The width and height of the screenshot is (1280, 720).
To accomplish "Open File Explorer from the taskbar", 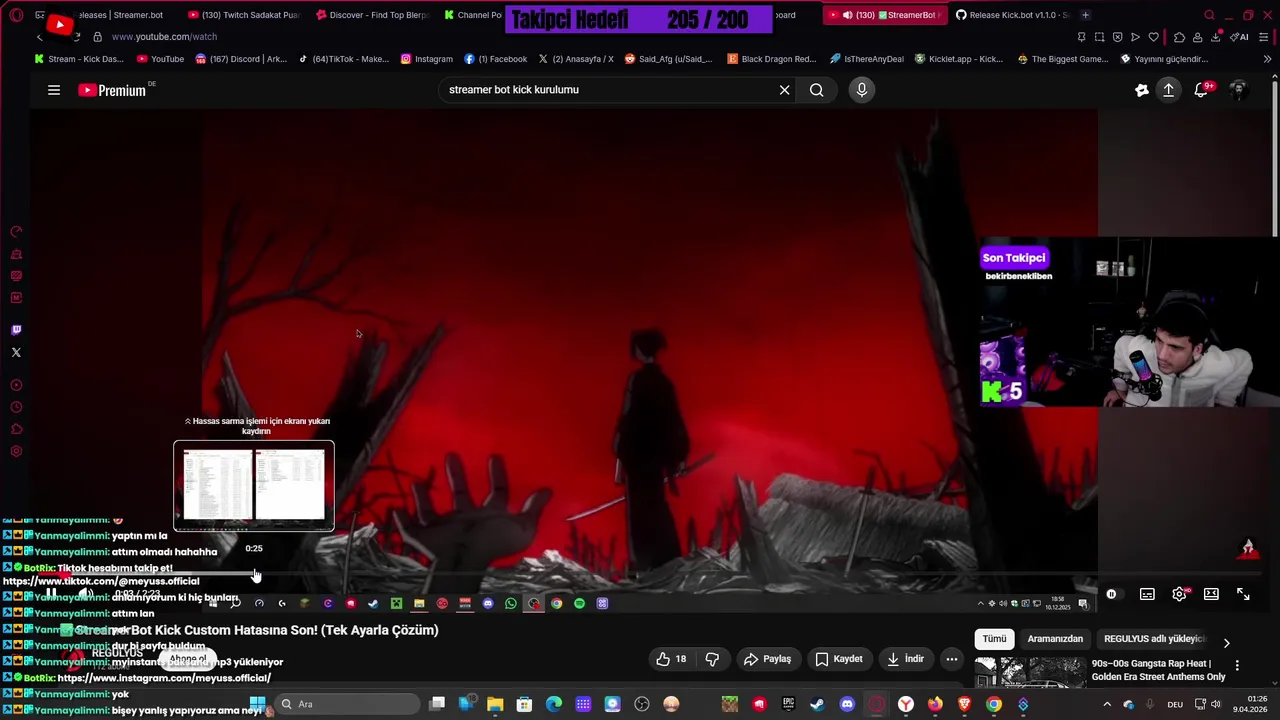I will [495, 704].
